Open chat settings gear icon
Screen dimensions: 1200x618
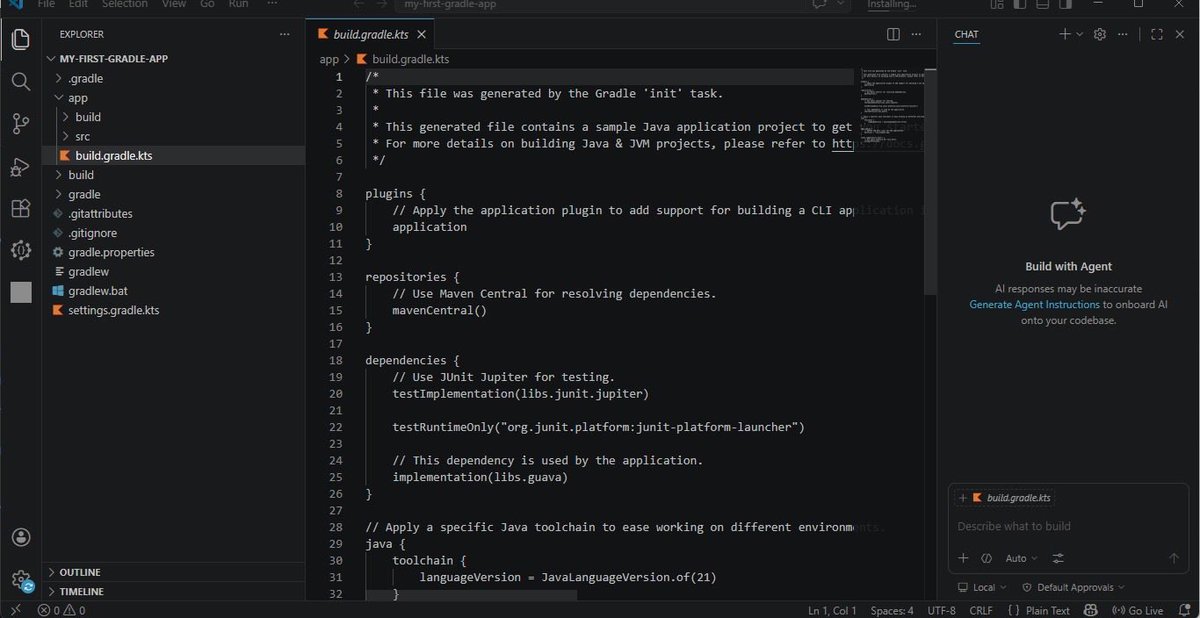pyautogui.click(x=1100, y=34)
